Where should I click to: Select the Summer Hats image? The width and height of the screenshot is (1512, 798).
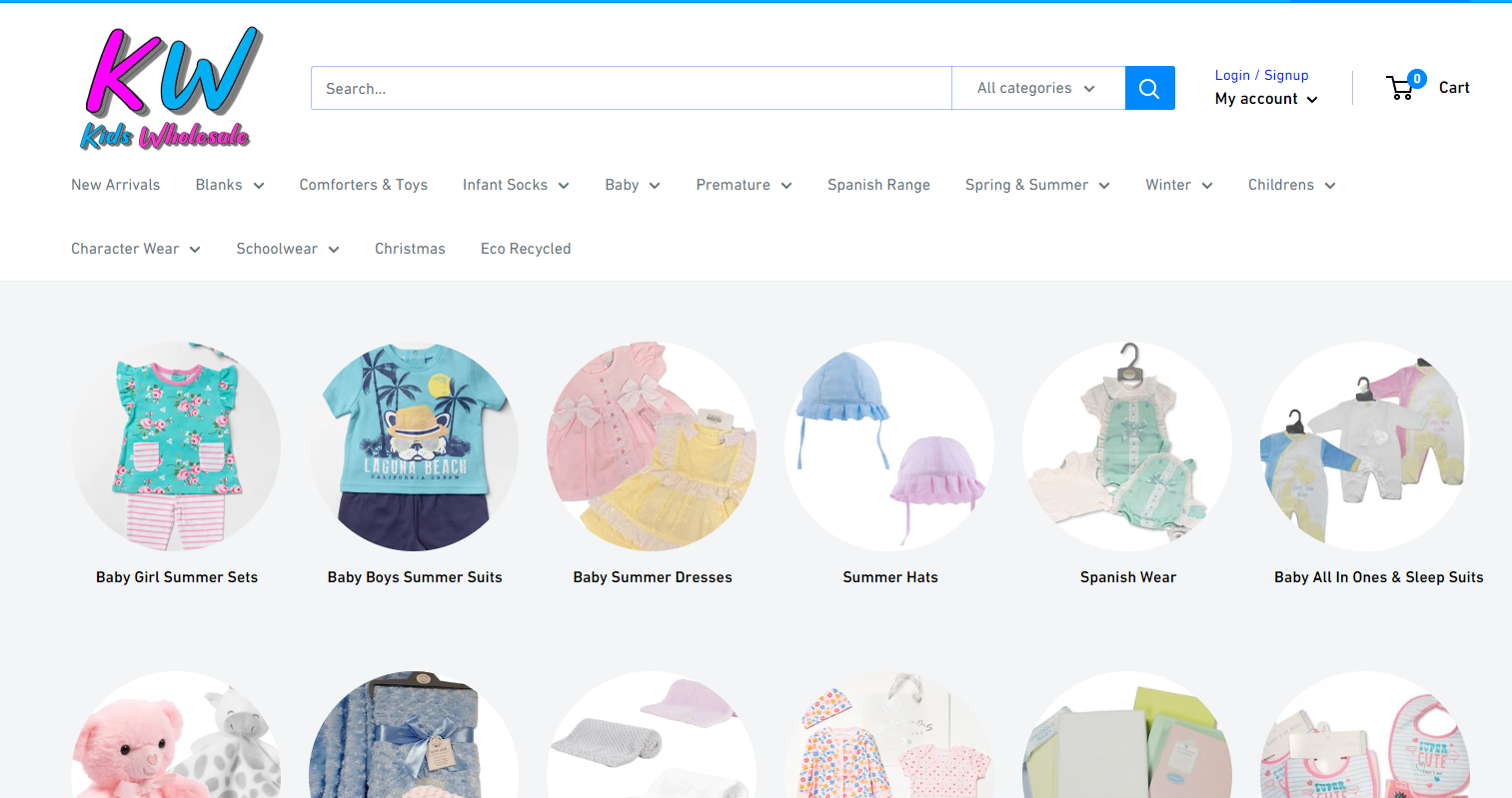click(889, 446)
